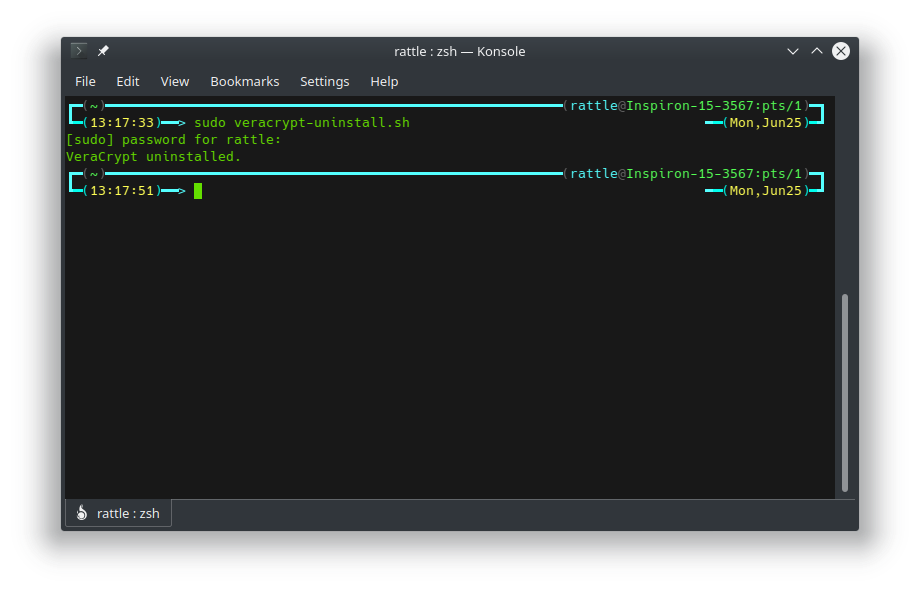This screenshot has height=592, width=920.
Task: Click the 'rattle : zsh — Konsole' window title
Action: point(459,52)
